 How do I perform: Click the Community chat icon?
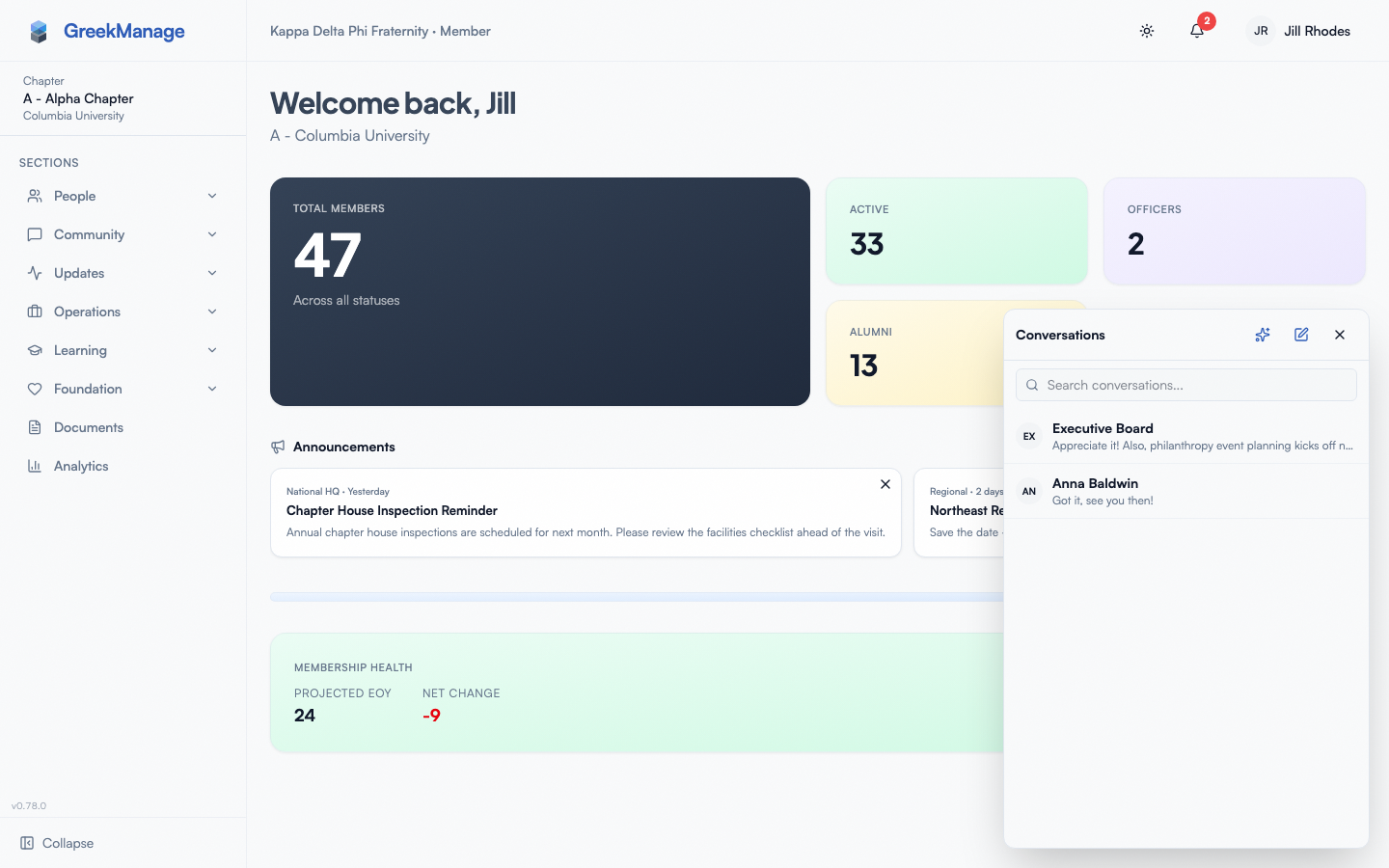tap(35, 234)
